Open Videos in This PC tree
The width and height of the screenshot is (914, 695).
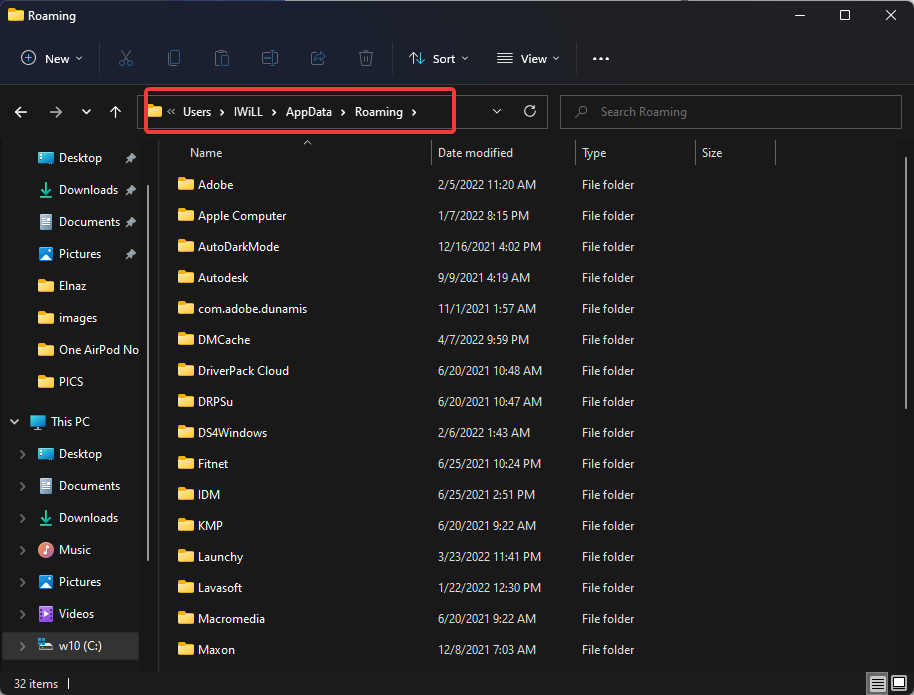(x=76, y=614)
